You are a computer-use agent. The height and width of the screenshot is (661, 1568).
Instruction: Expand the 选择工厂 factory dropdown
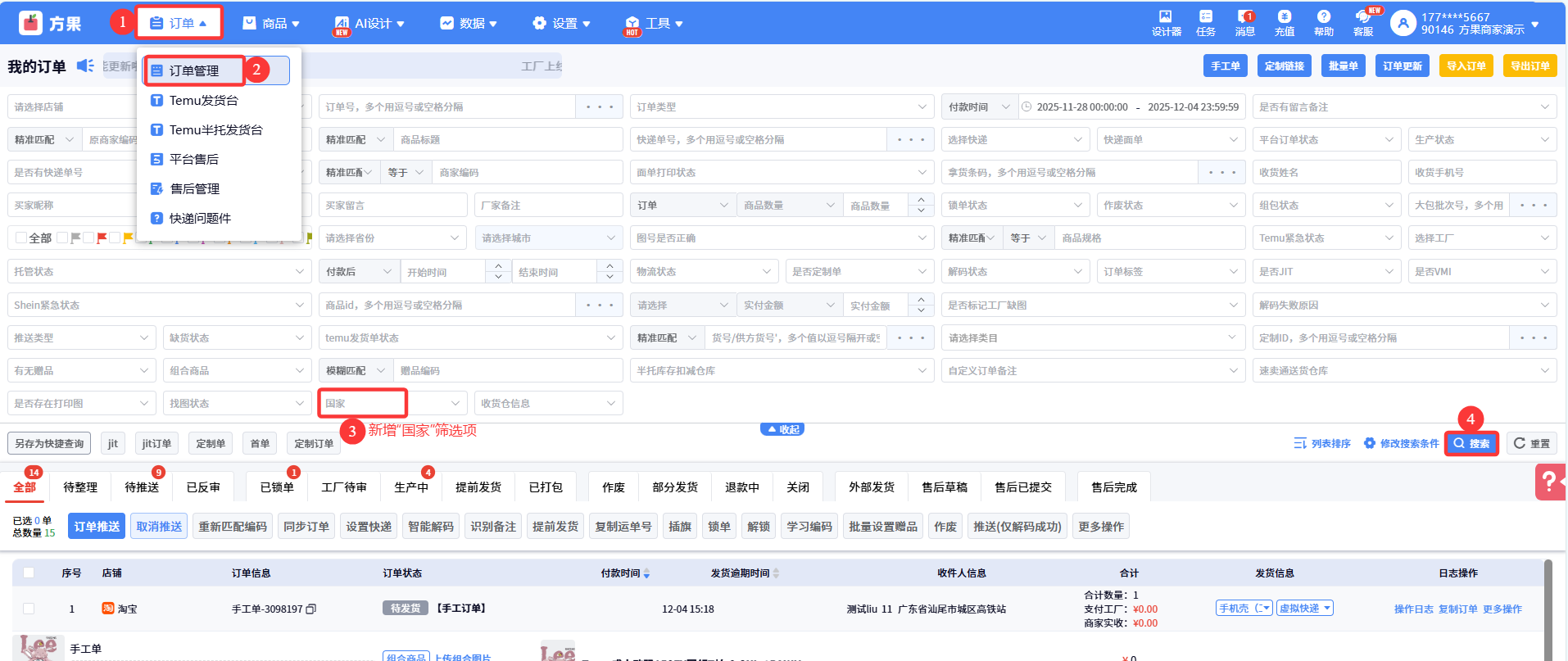tap(1481, 238)
